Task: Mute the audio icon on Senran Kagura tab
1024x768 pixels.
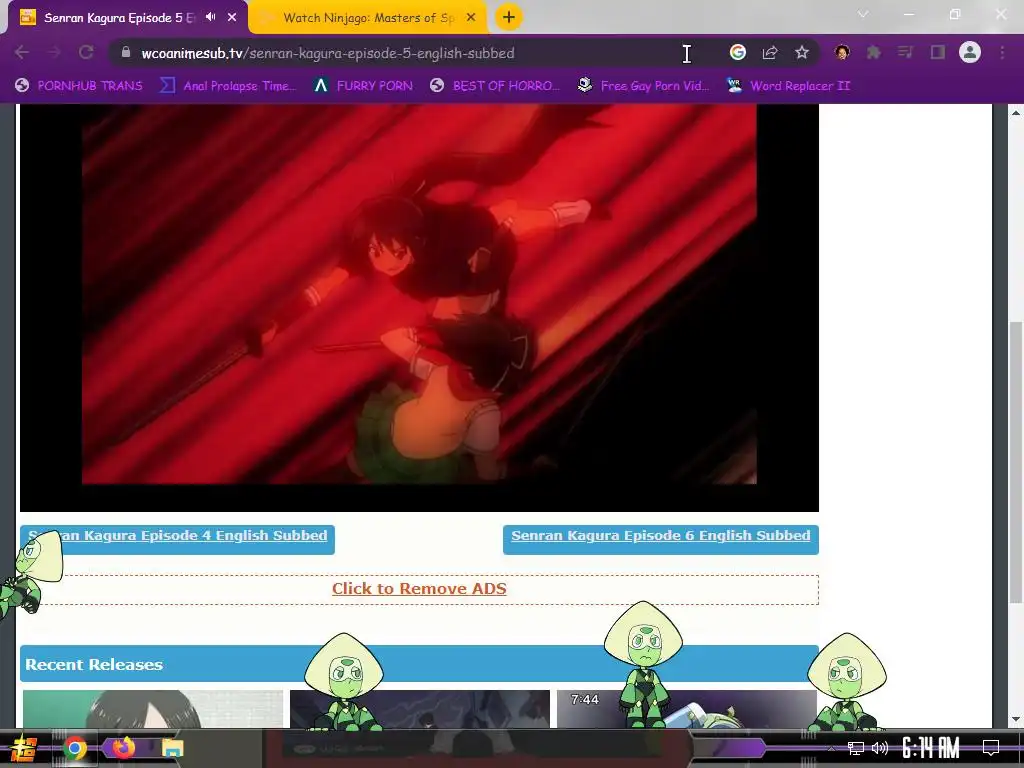Action: (x=210, y=17)
